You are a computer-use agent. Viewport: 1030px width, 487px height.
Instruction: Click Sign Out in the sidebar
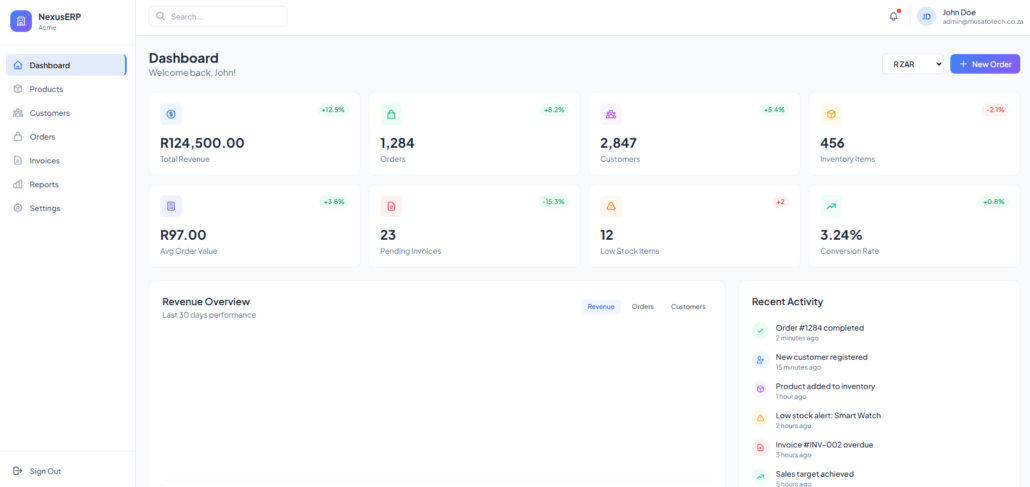click(x=45, y=471)
